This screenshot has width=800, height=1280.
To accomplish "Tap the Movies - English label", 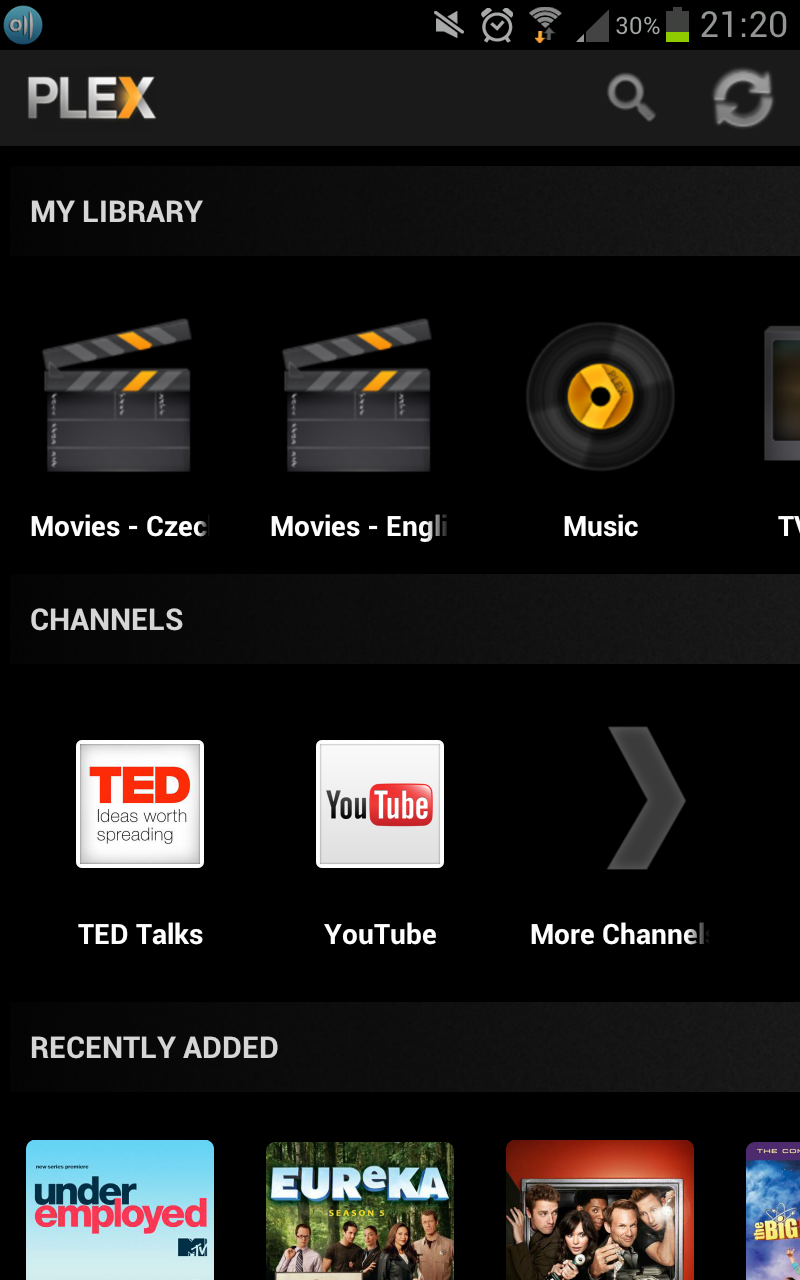I will pyautogui.click(x=359, y=526).
